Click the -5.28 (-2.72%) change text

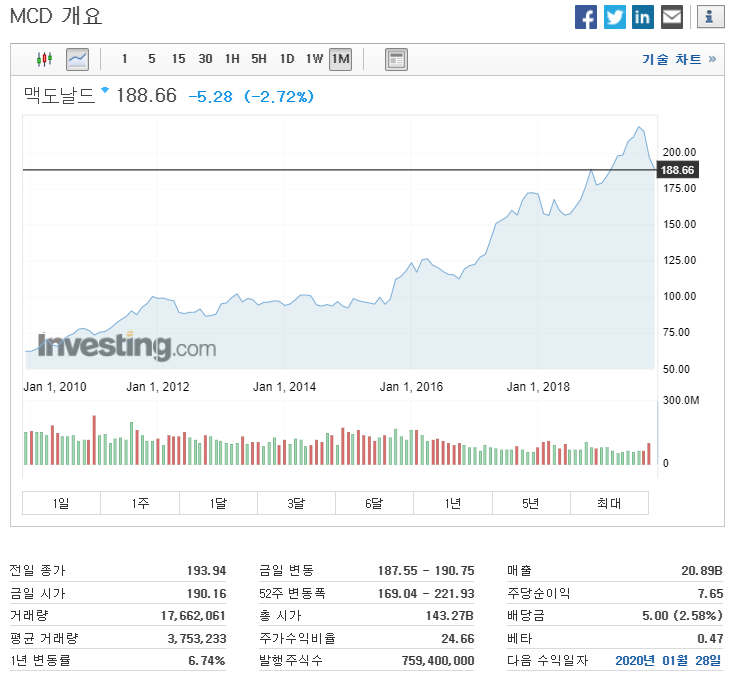[x=251, y=96]
